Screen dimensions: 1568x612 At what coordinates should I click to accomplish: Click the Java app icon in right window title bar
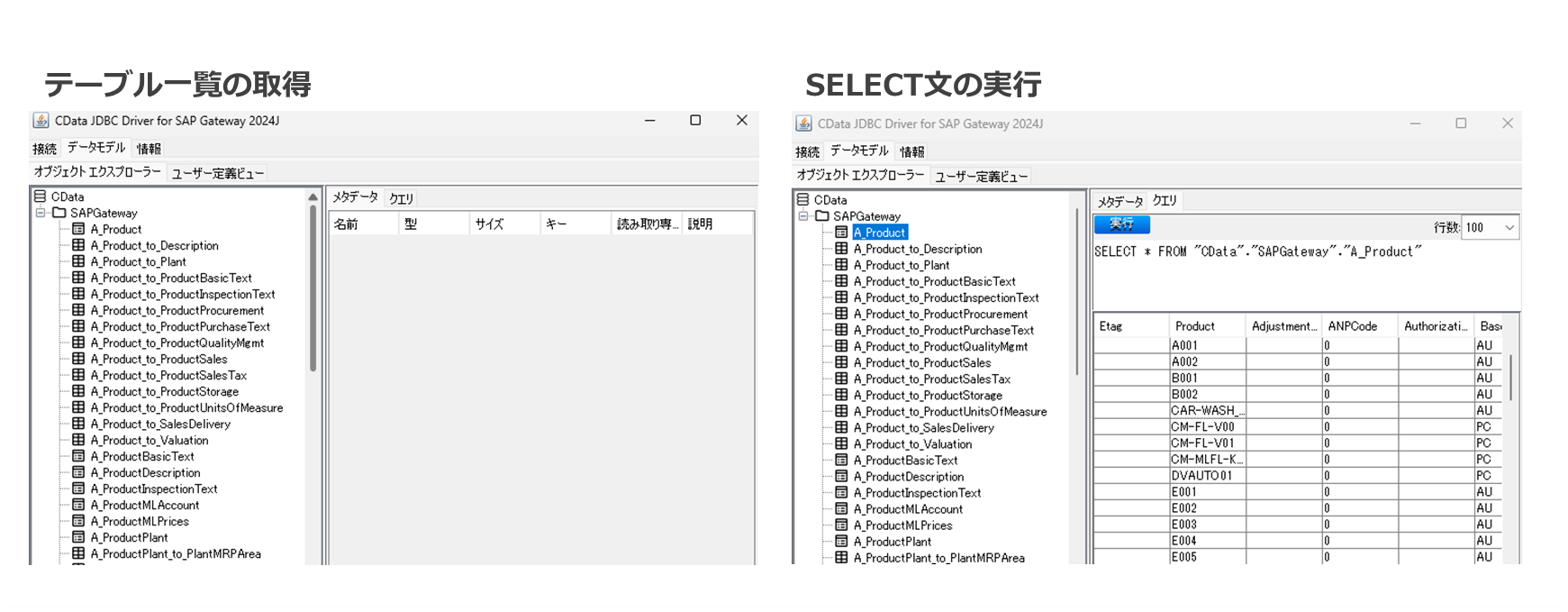click(x=803, y=123)
